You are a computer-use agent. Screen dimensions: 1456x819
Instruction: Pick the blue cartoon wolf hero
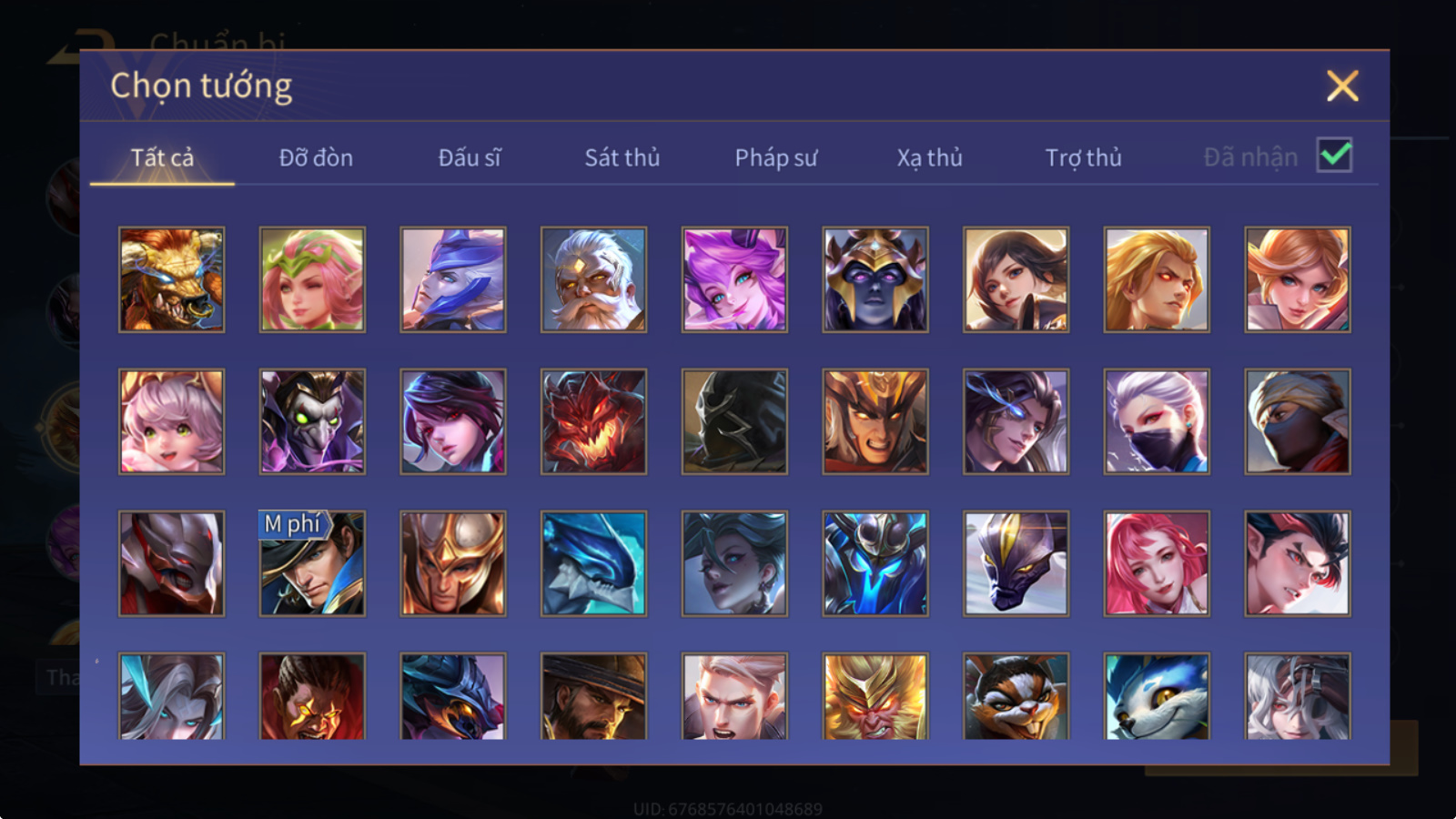pyautogui.click(x=1157, y=696)
